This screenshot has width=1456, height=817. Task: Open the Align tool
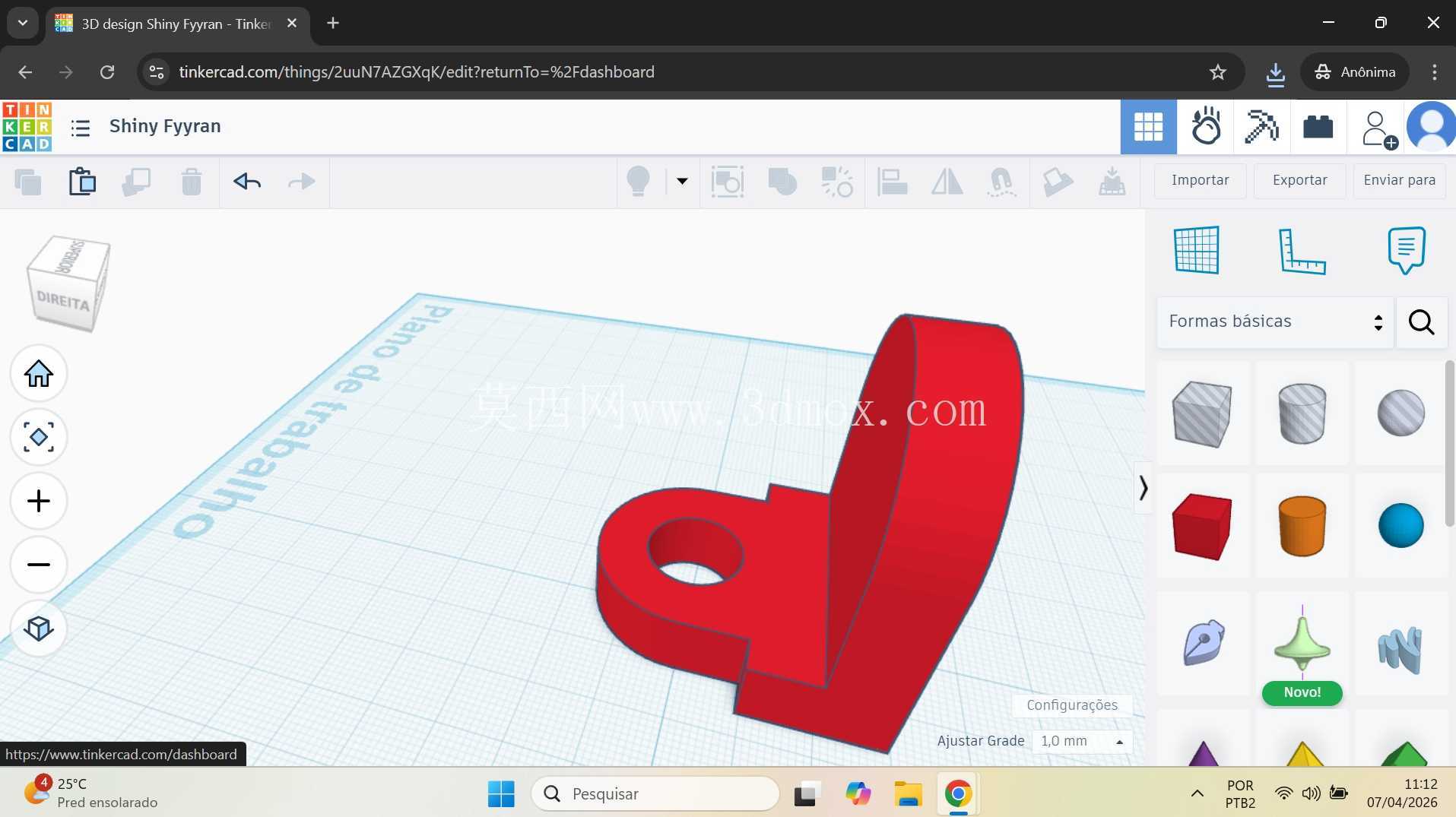click(892, 182)
